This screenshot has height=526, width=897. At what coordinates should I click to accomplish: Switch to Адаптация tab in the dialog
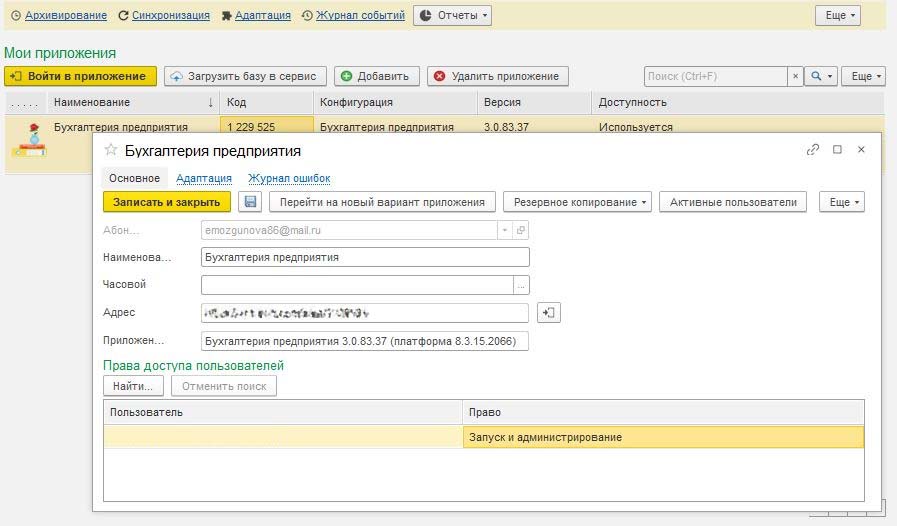[x=203, y=178]
